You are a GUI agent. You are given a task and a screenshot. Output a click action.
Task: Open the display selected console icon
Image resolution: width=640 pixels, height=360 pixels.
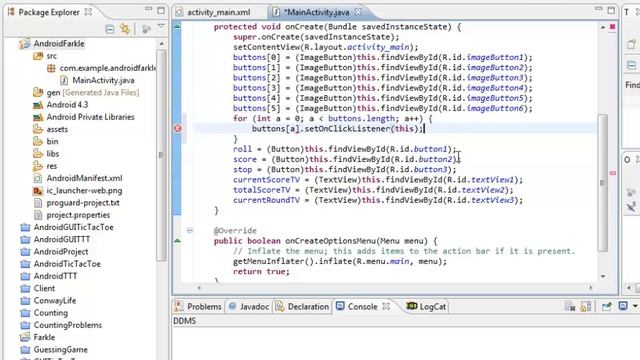pyautogui.click(x=623, y=306)
